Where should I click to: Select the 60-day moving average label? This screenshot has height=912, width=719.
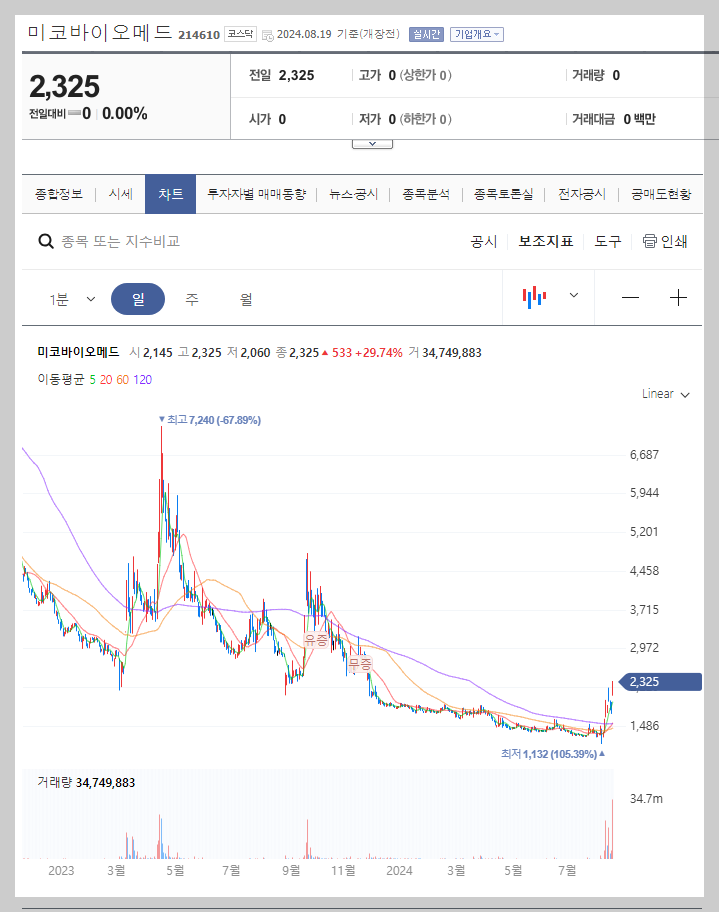[122, 380]
